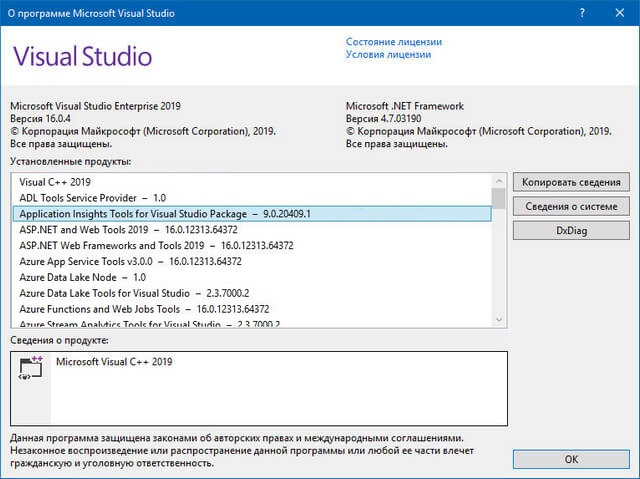
Task: Click the product list scrollbar down arrow
Action: pyautogui.click(x=498, y=318)
